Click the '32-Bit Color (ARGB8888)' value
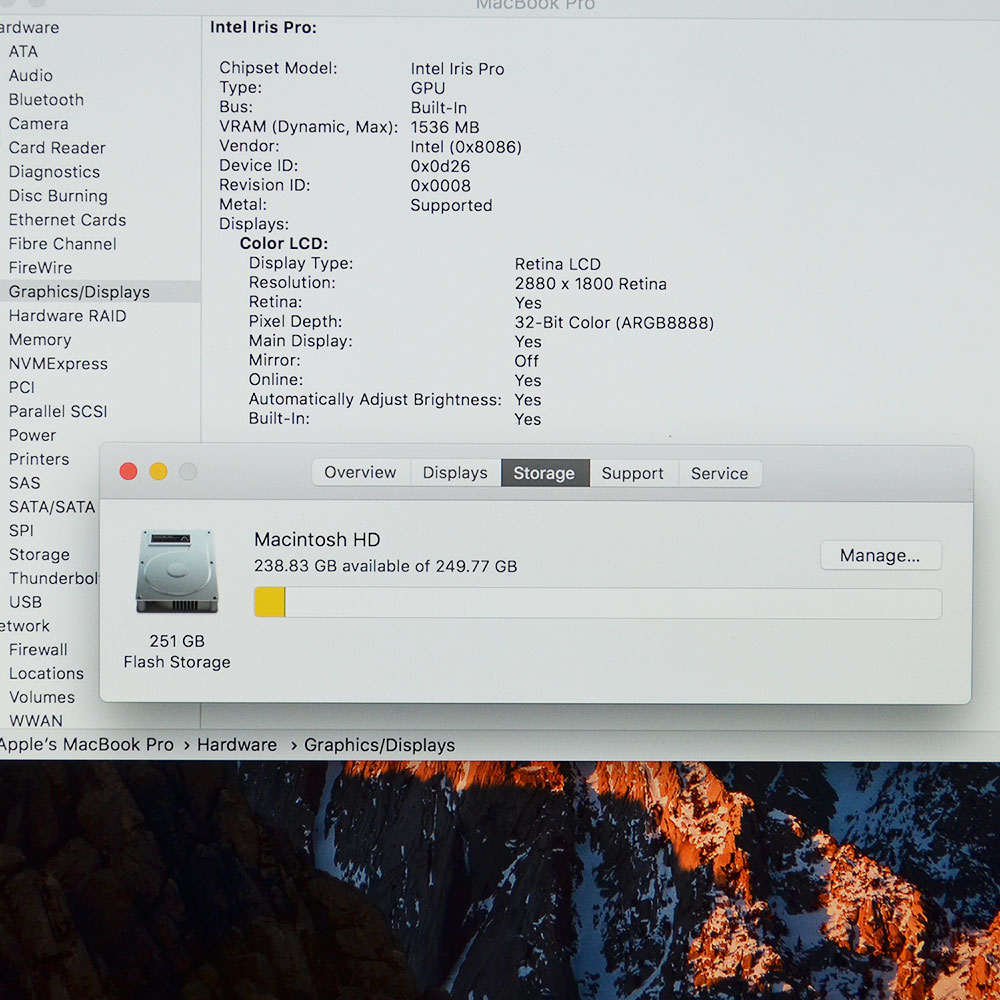Image resolution: width=1000 pixels, height=1000 pixels. pyautogui.click(x=614, y=323)
